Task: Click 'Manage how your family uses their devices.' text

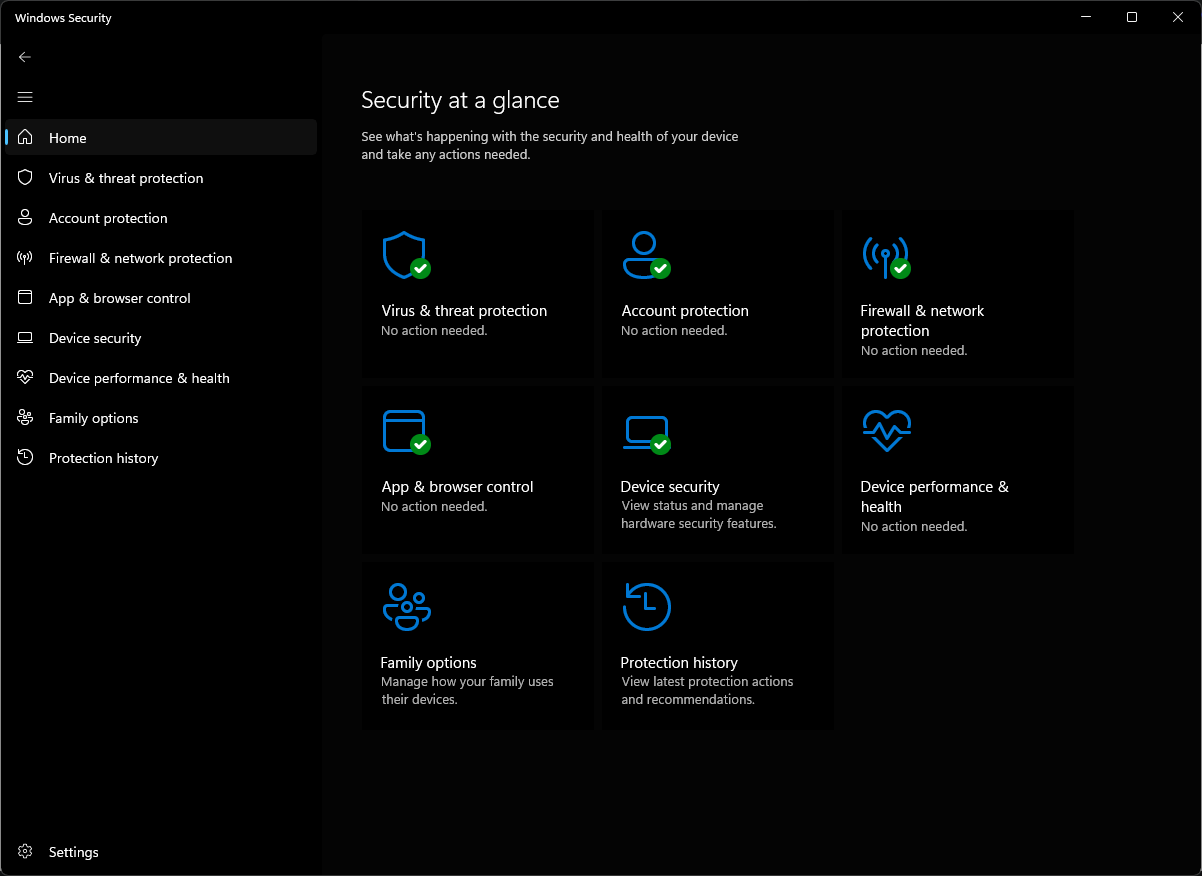Action: (x=467, y=691)
